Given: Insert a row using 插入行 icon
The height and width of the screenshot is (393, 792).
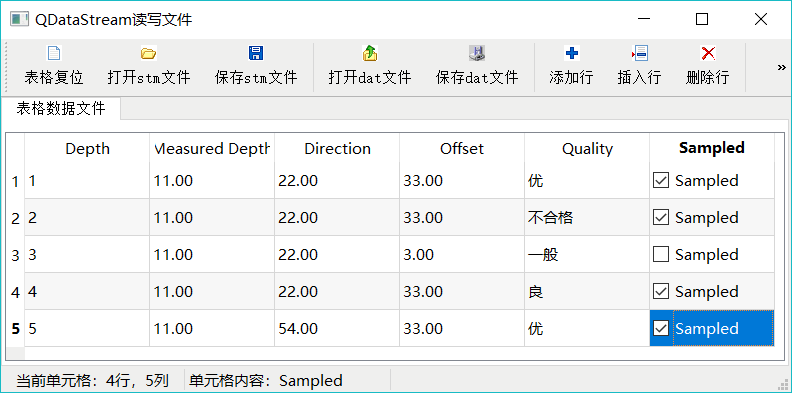Looking at the screenshot, I should [639, 53].
